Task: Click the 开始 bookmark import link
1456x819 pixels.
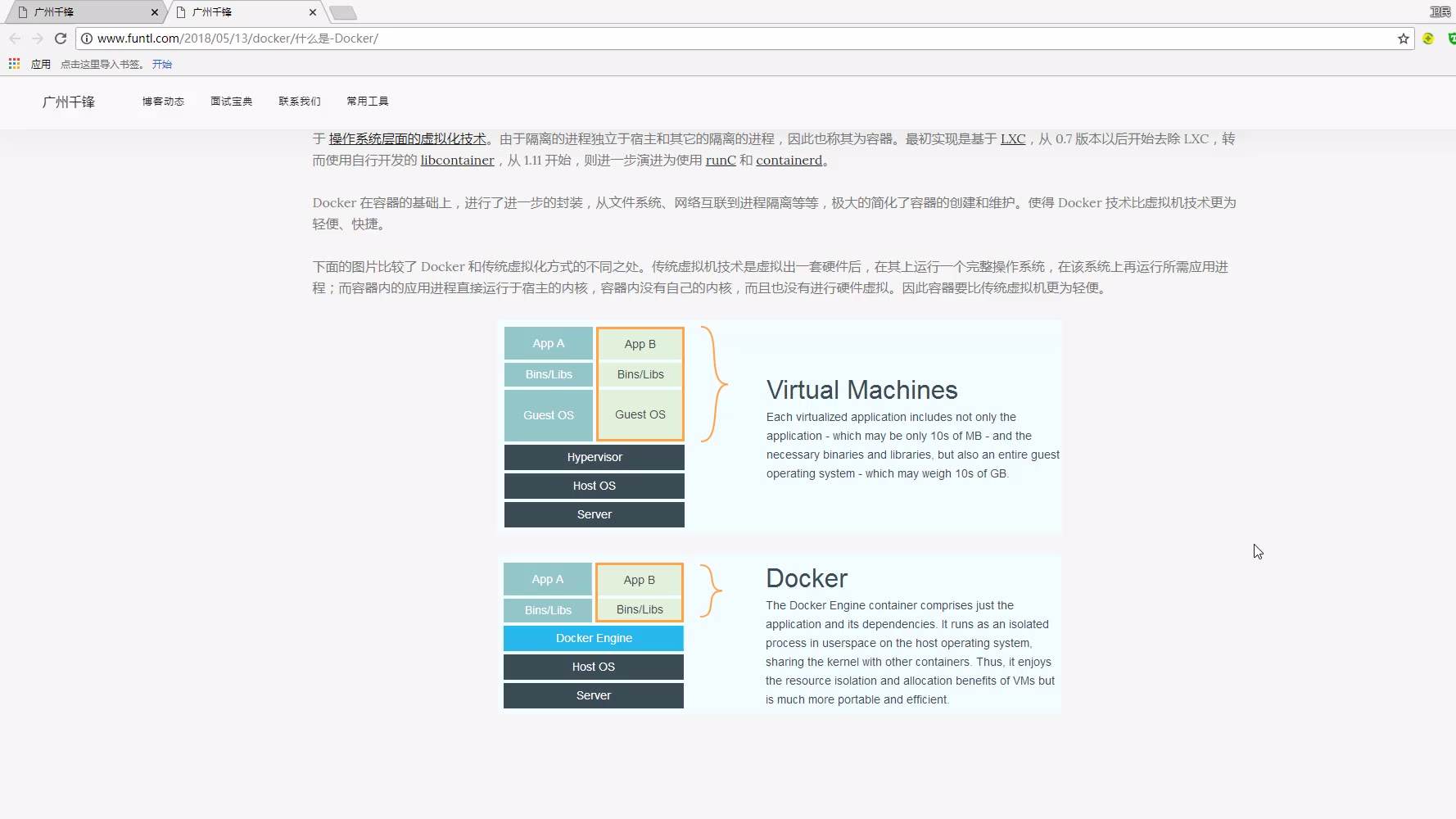Action: pyautogui.click(x=162, y=64)
